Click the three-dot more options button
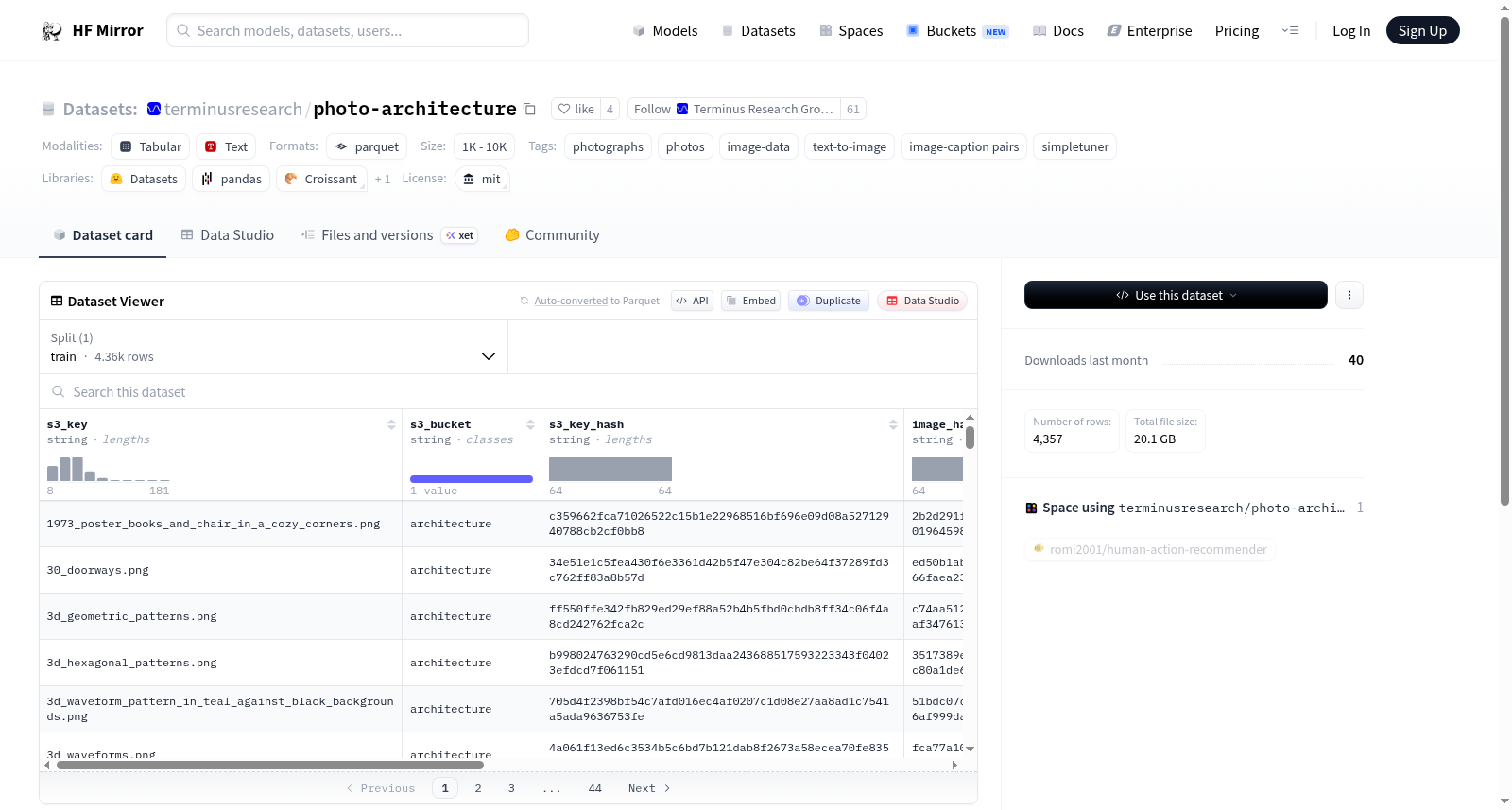Viewport: 1512px width, 810px height. coord(1349,295)
